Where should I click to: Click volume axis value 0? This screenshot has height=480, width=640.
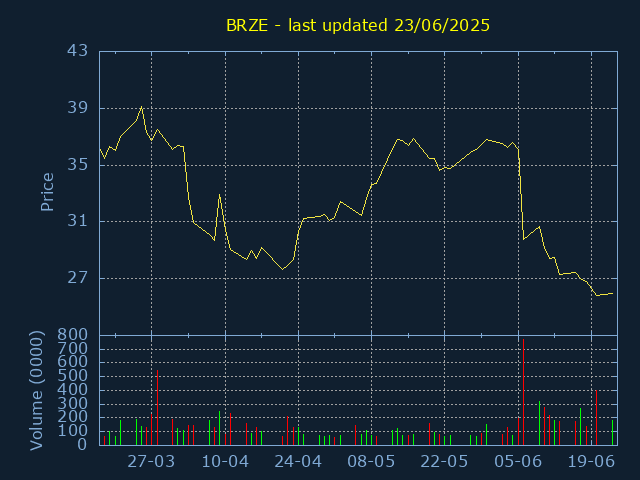point(82,444)
